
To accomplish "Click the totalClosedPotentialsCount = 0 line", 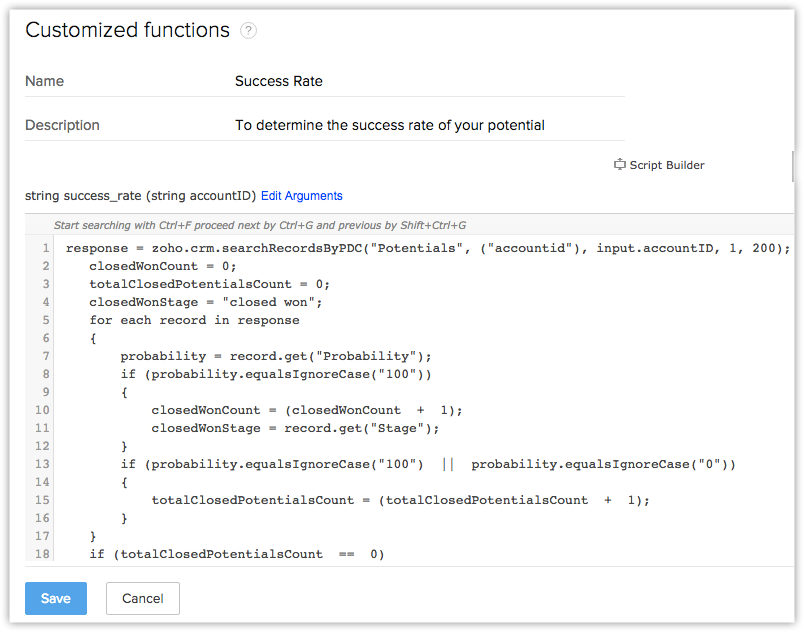I will pos(210,284).
